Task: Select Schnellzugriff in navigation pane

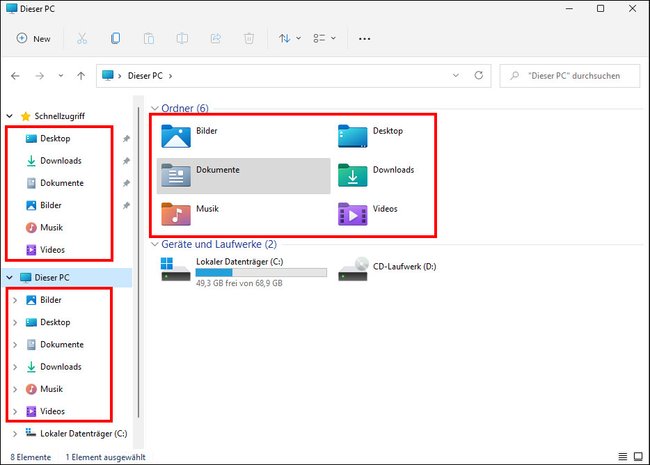Action: click(59, 116)
